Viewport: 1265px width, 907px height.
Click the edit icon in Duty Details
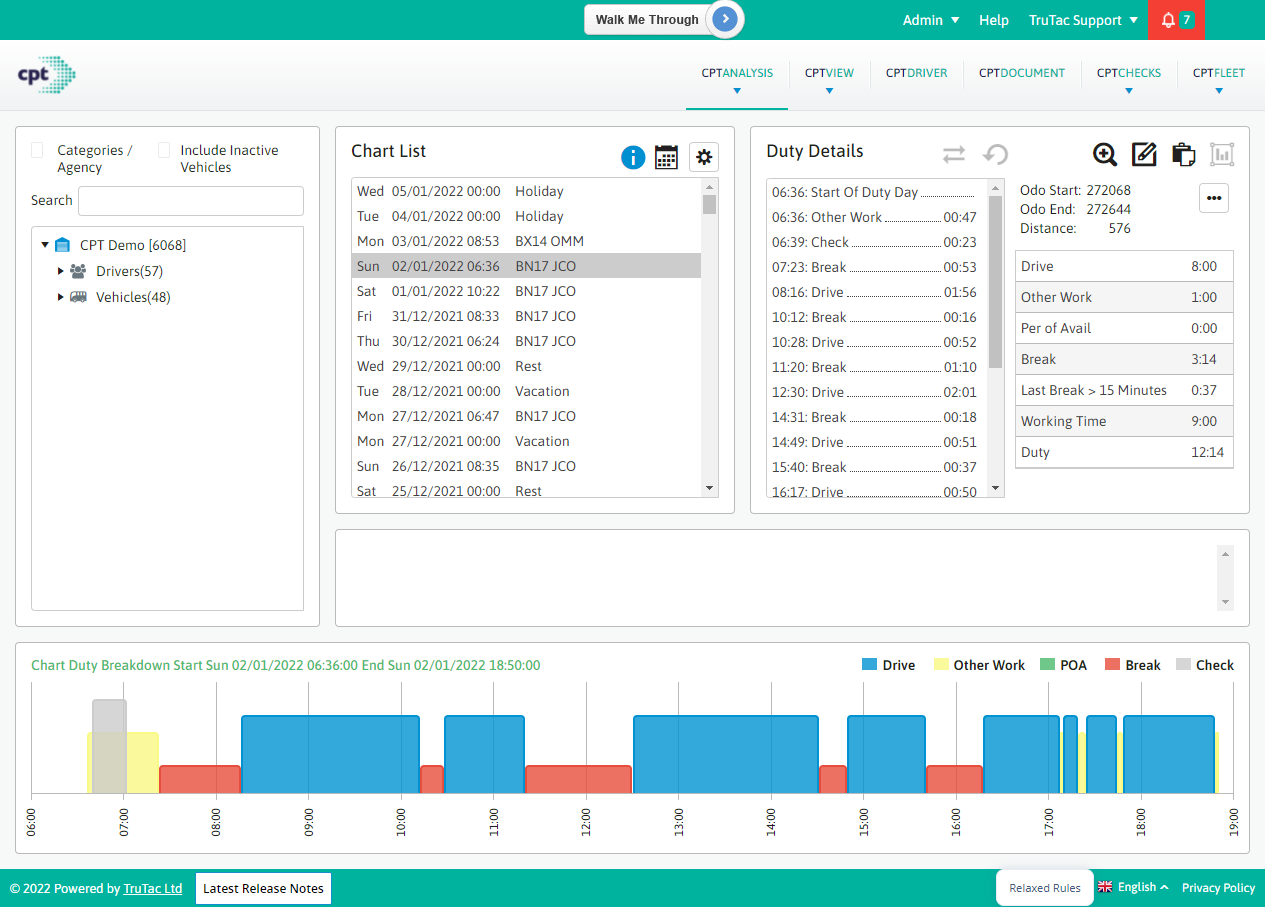1143,154
